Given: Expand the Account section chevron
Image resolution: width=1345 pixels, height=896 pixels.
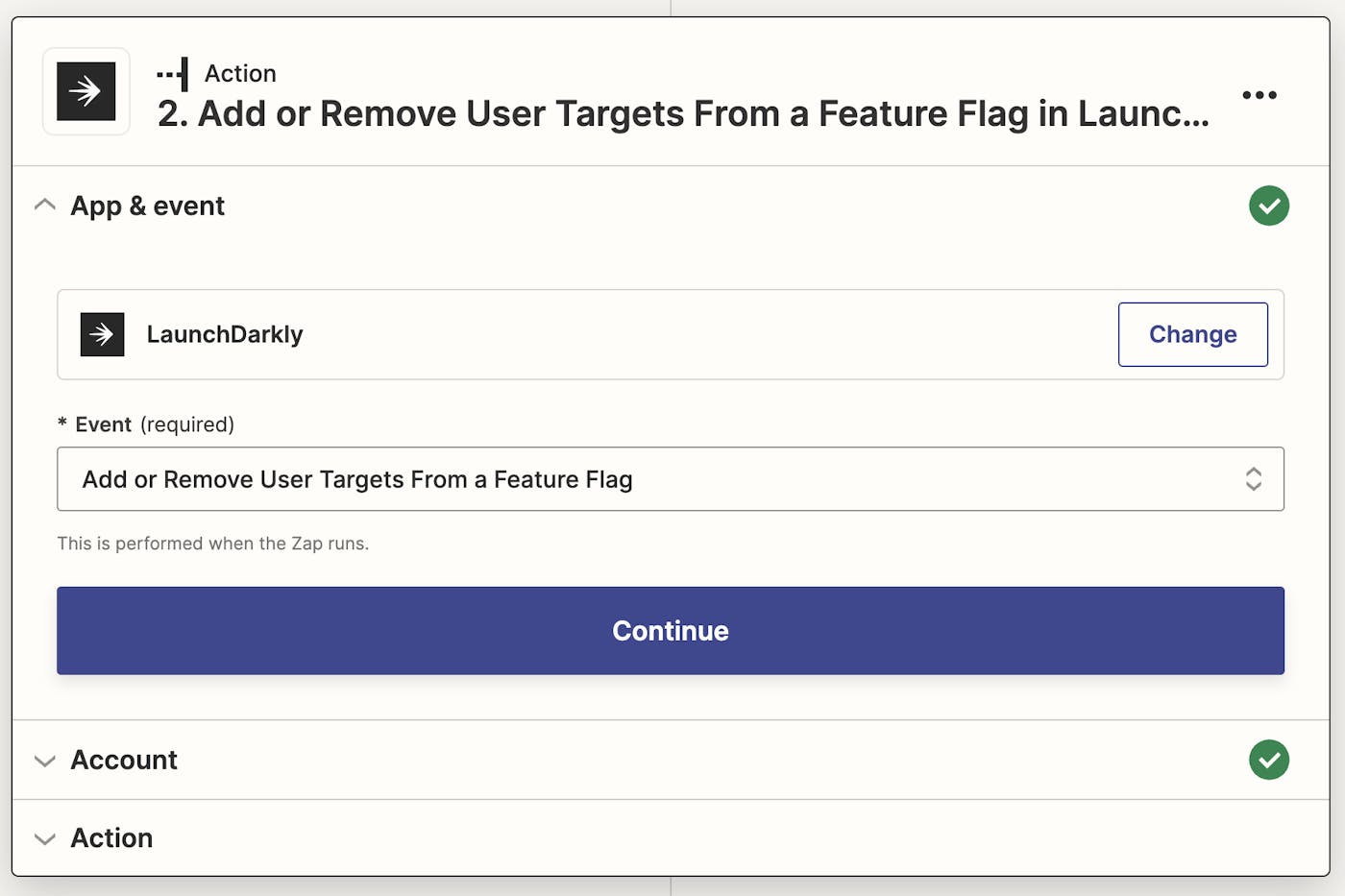Looking at the screenshot, I should tap(44, 761).
